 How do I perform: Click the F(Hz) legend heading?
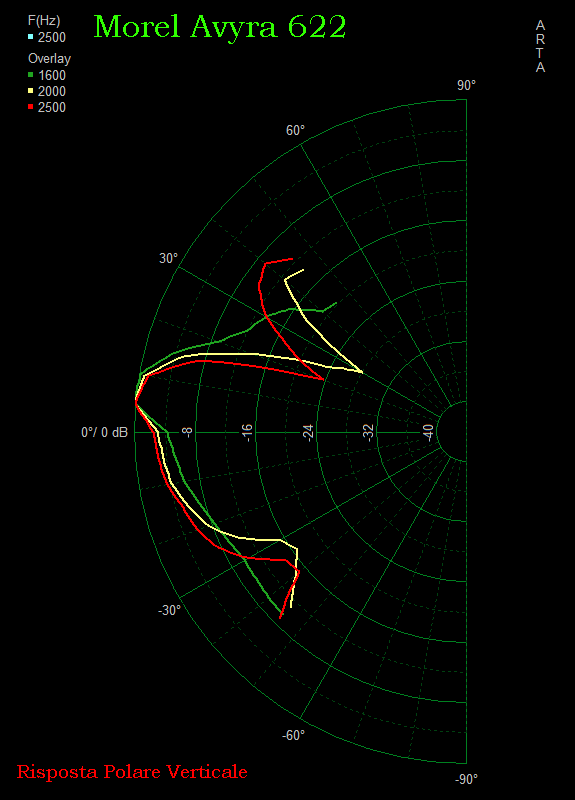44,21
